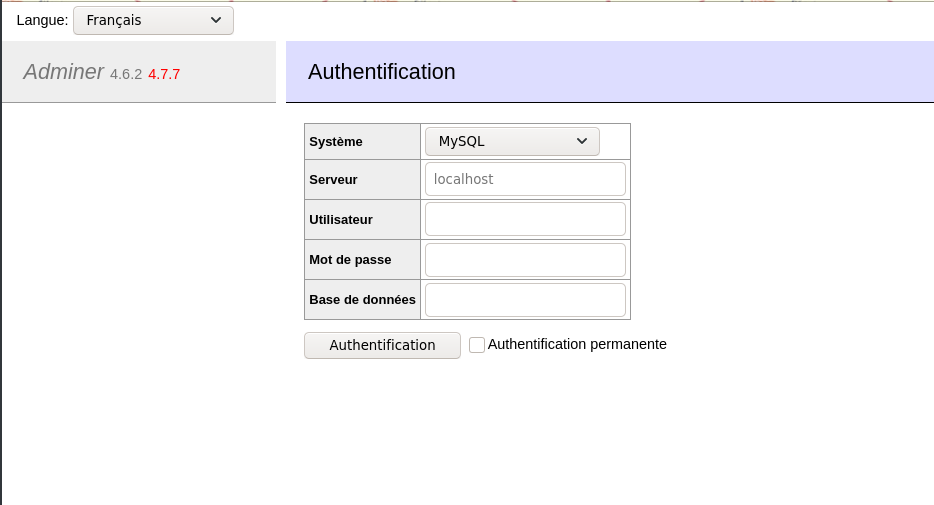This screenshot has height=505, width=934.
Task: Click the Authentification permanente label text
Action: pyautogui.click(x=577, y=344)
